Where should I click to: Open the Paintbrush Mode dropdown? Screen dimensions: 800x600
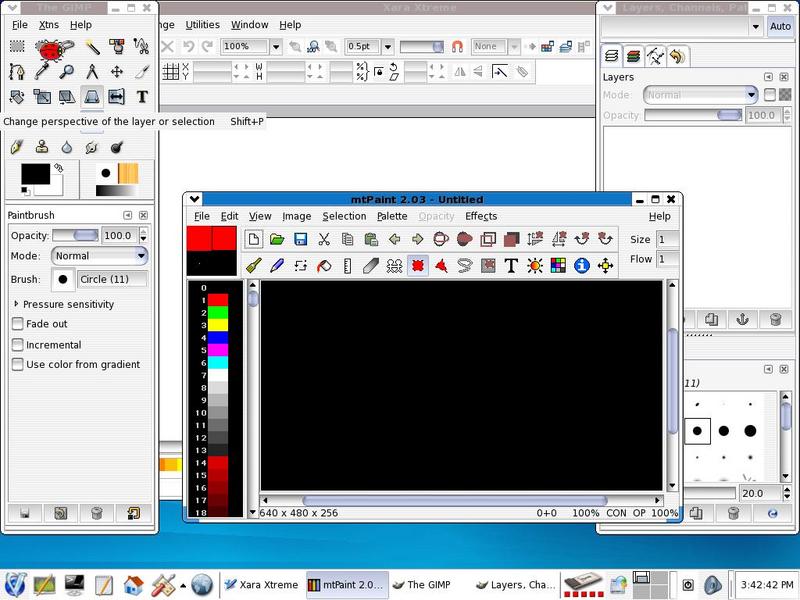pyautogui.click(x=99, y=255)
